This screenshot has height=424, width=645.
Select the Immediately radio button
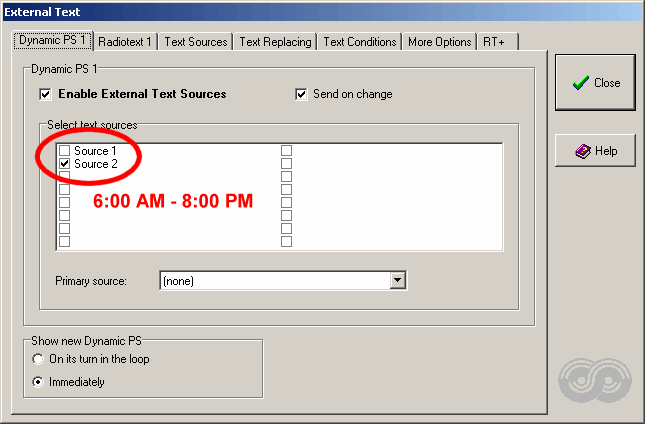point(38,382)
